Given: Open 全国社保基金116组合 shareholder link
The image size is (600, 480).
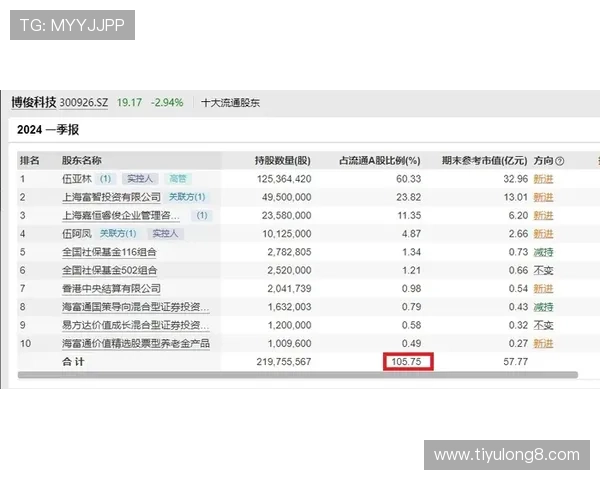Looking at the screenshot, I should click(x=109, y=252).
